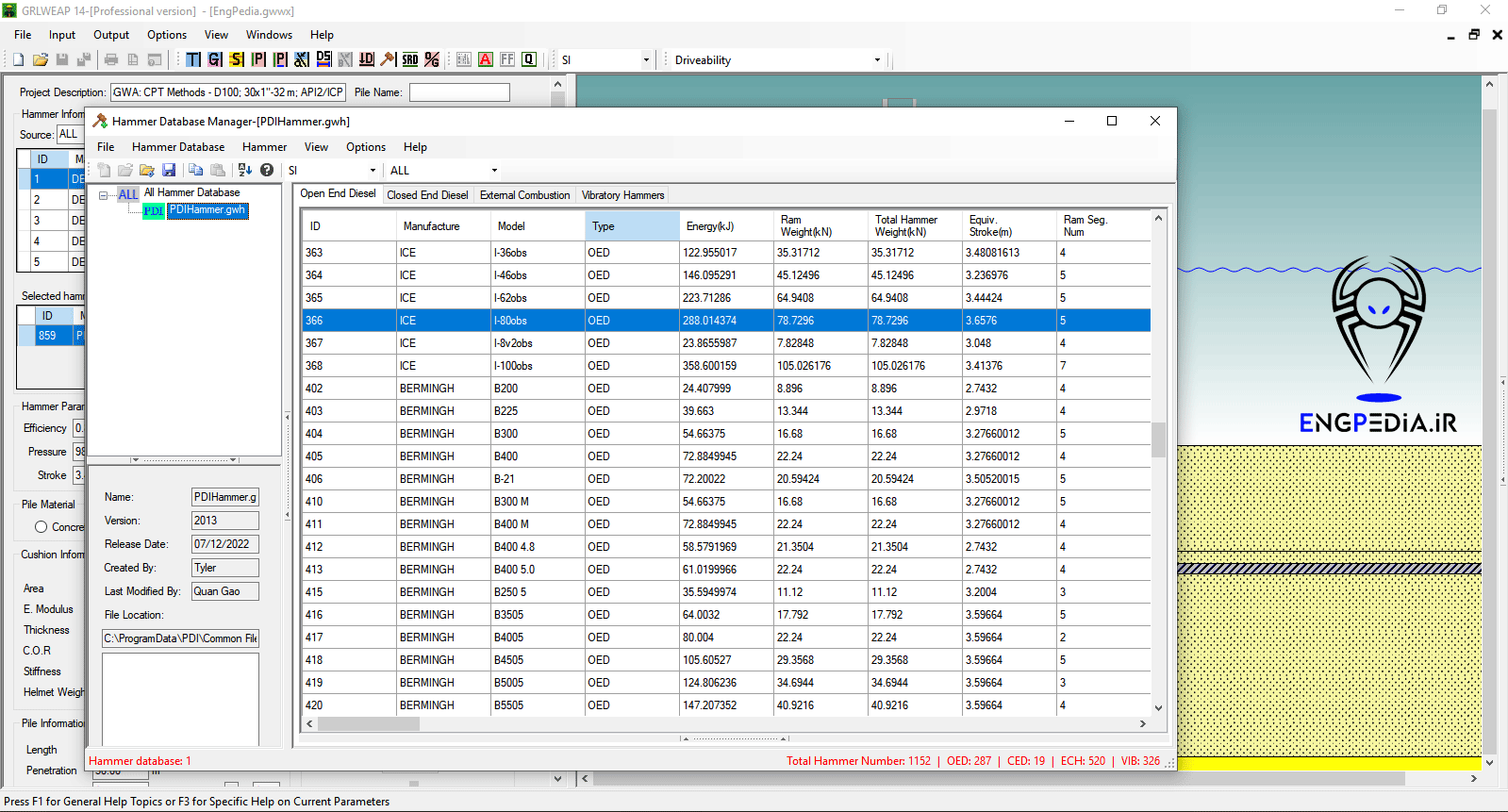Select the BERMINGH B200 row with ID 402
Screen dimensions: 1508x812
click(x=726, y=389)
